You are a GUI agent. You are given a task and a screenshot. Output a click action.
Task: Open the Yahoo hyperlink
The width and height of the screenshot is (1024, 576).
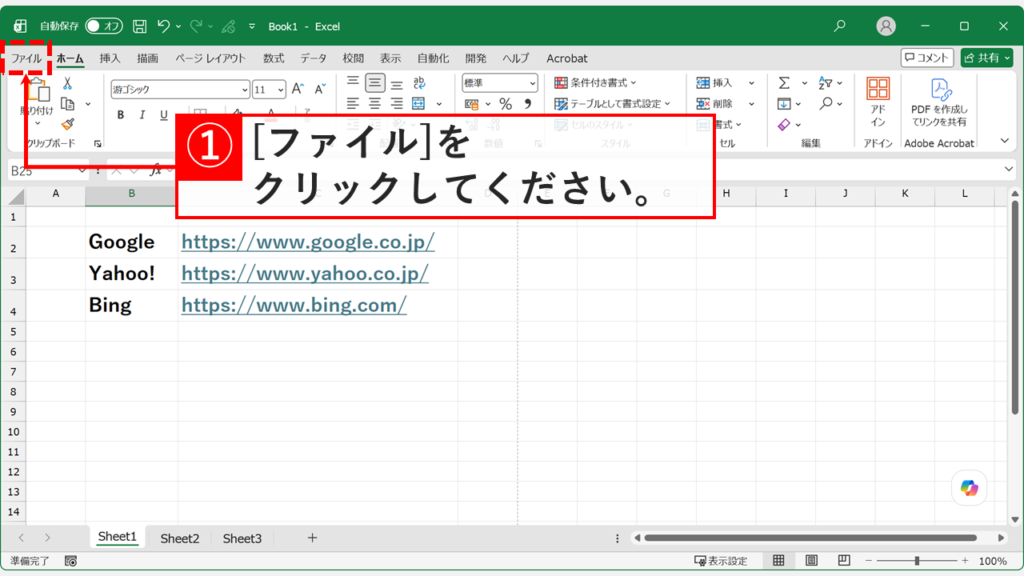point(305,273)
